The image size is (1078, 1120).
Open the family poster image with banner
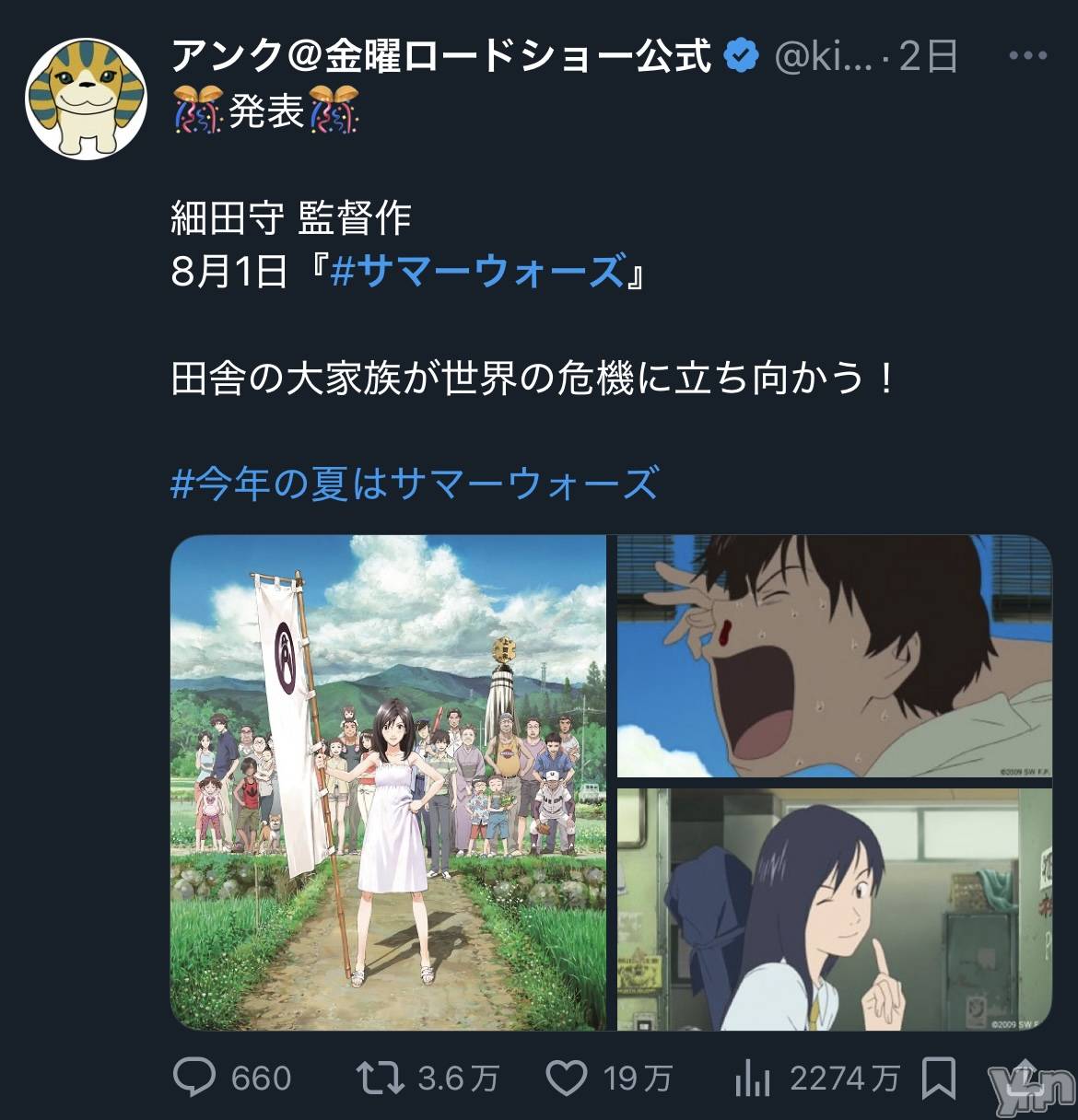click(389, 782)
